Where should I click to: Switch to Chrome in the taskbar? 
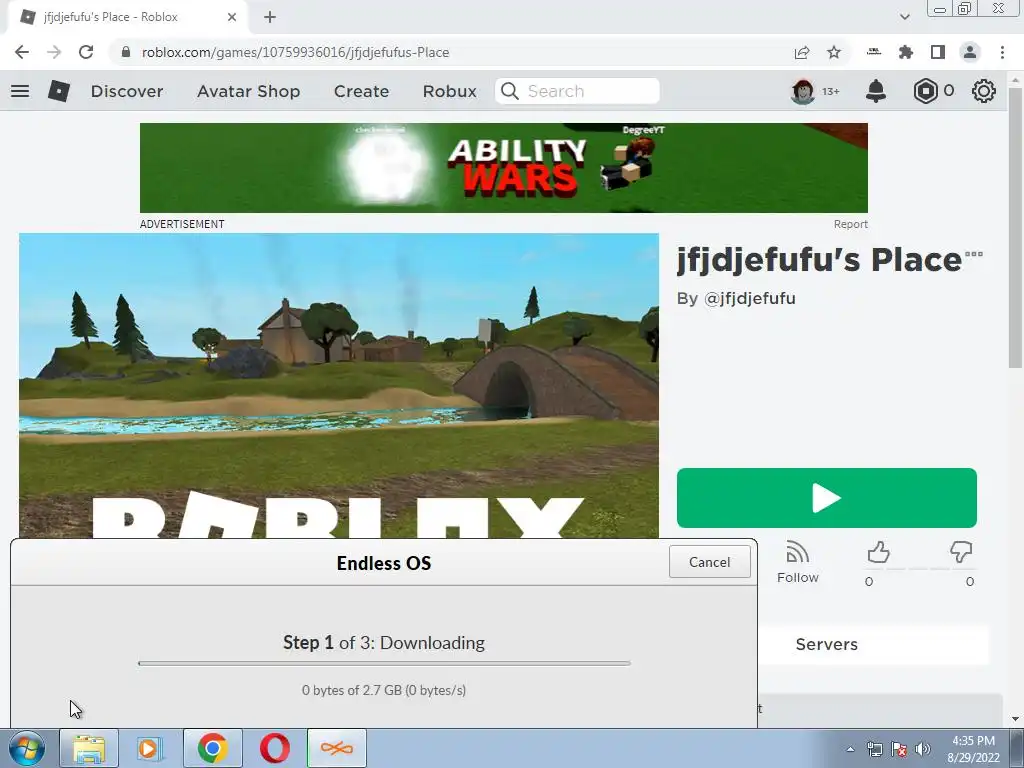pyautogui.click(x=212, y=748)
